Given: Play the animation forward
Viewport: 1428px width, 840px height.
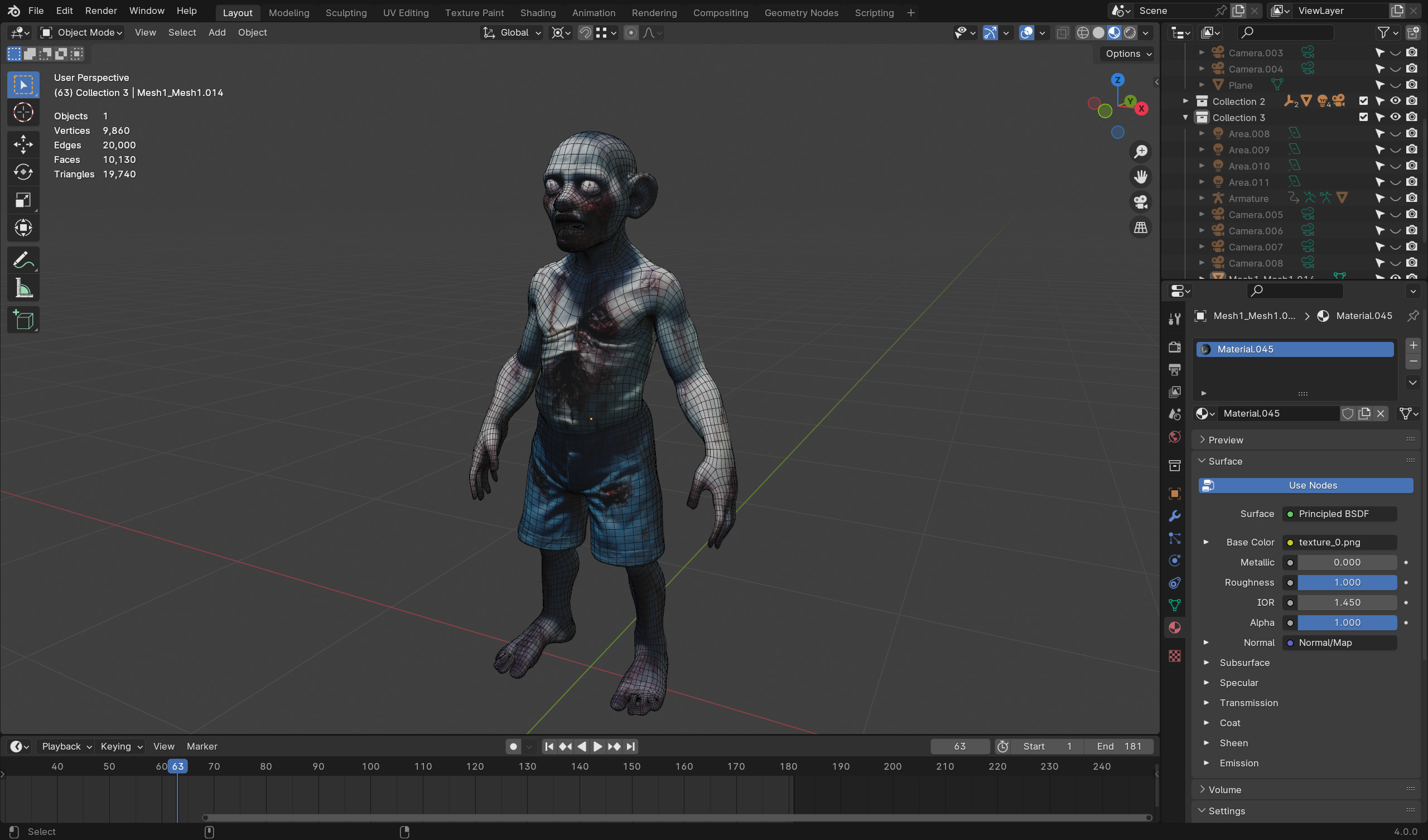Looking at the screenshot, I should (x=597, y=746).
